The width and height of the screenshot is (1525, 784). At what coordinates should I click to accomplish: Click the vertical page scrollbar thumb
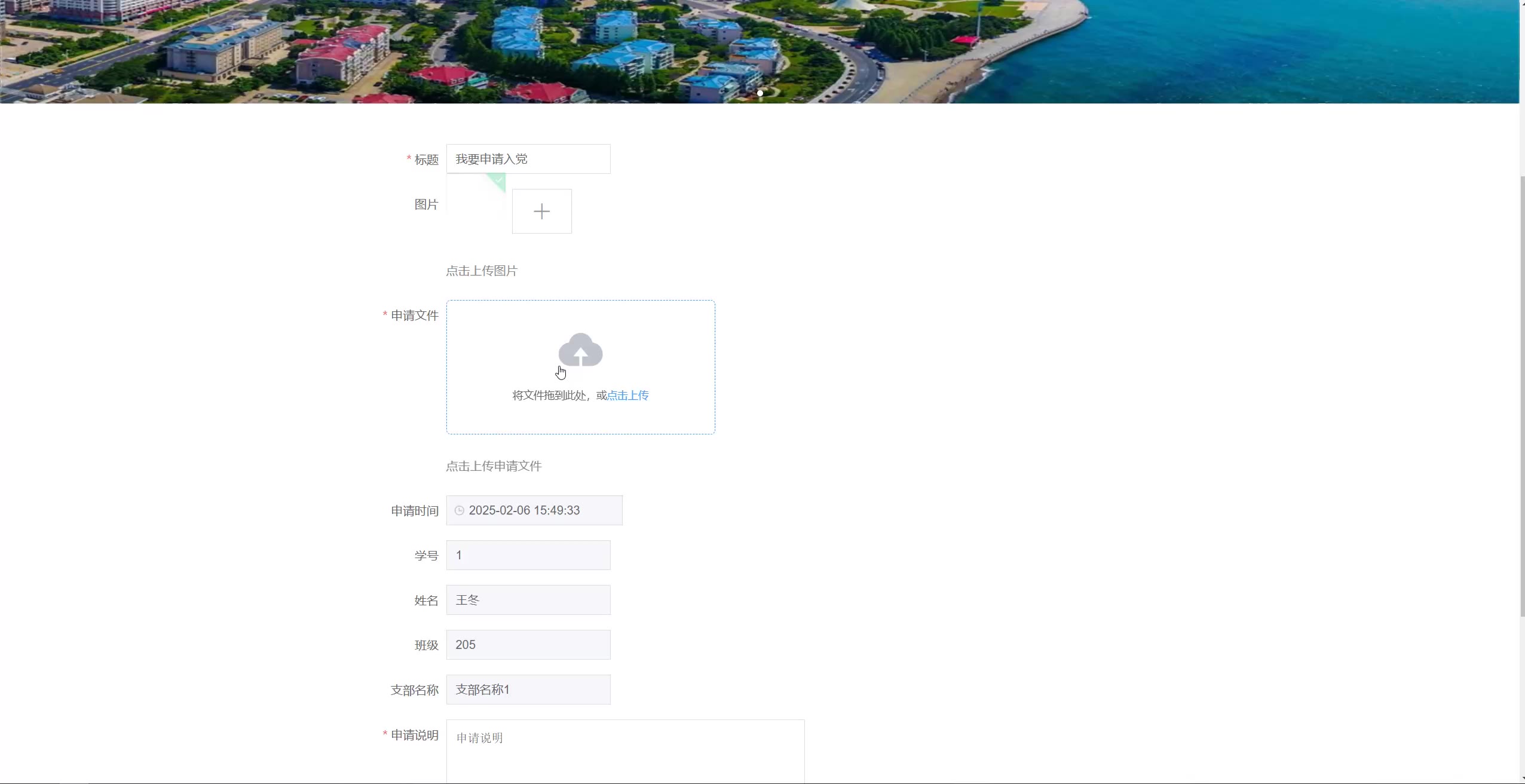pyautogui.click(x=1521, y=396)
